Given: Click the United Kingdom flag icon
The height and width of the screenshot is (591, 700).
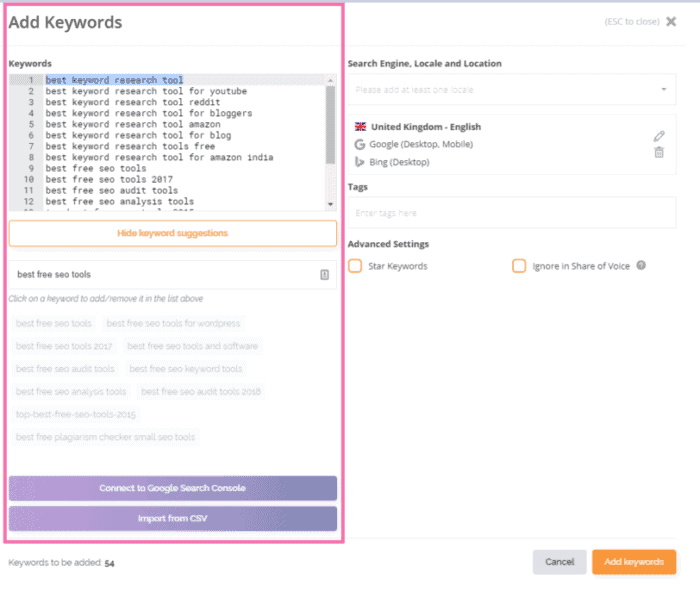Looking at the screenshot, I should coord(360,127).
